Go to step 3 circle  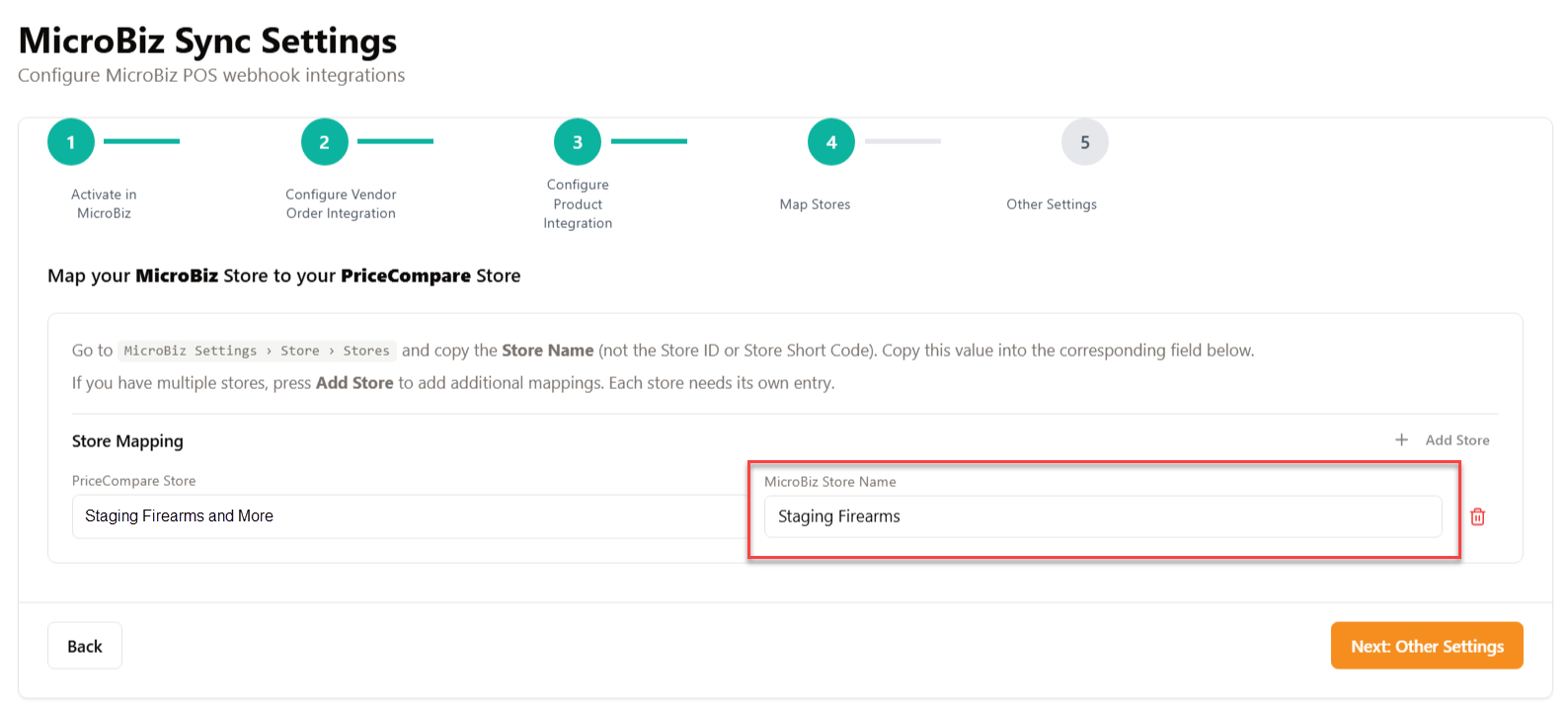578,142
